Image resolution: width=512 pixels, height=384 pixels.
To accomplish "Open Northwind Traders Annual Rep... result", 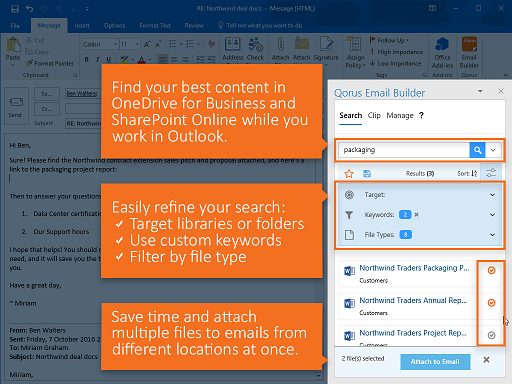I will pos(413,300).
